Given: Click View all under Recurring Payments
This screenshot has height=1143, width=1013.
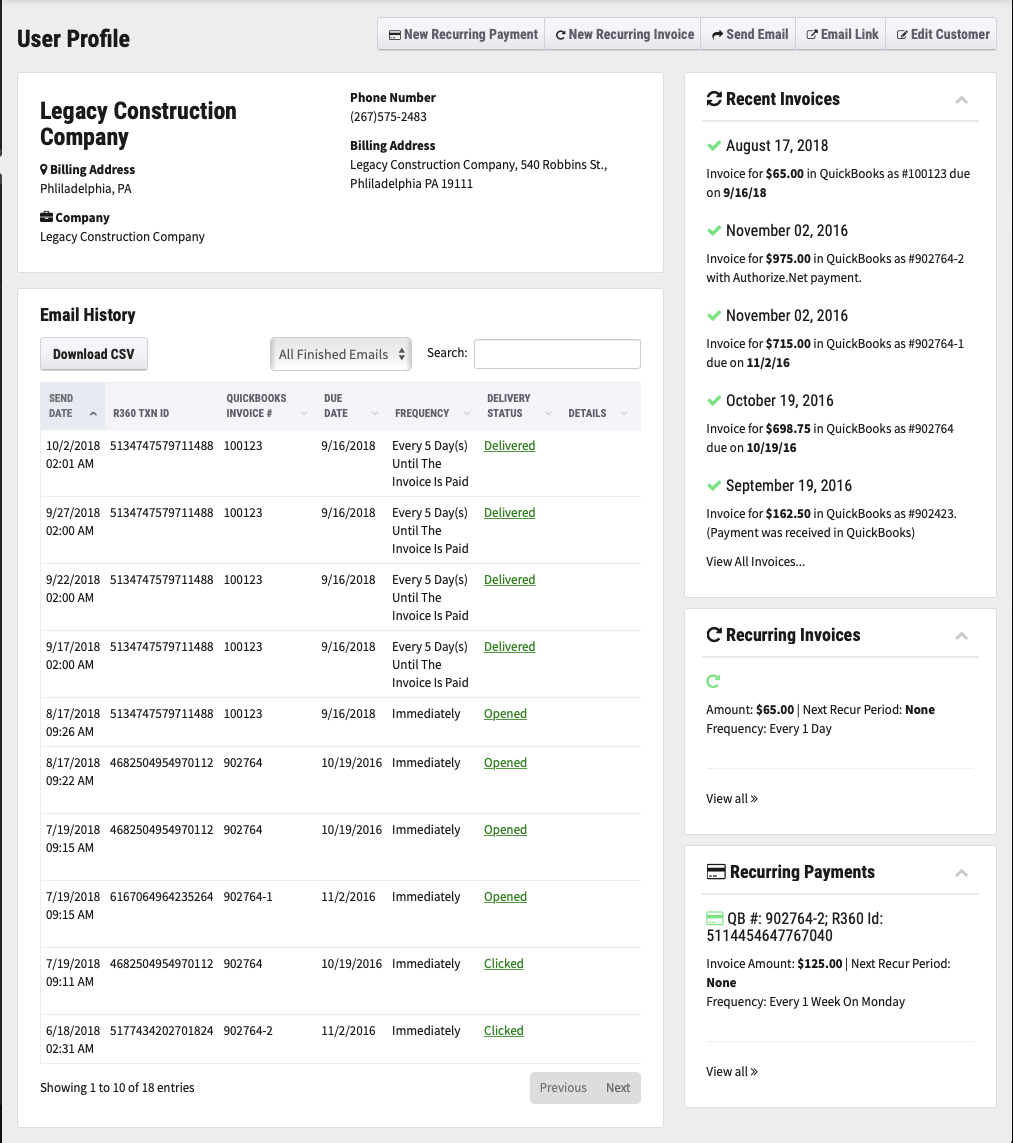Looking at the screenshot, I should pos(732,1072).
